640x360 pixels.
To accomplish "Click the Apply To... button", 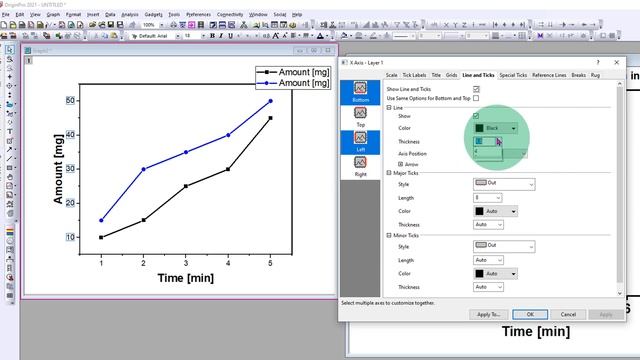I will click(489, 314).
